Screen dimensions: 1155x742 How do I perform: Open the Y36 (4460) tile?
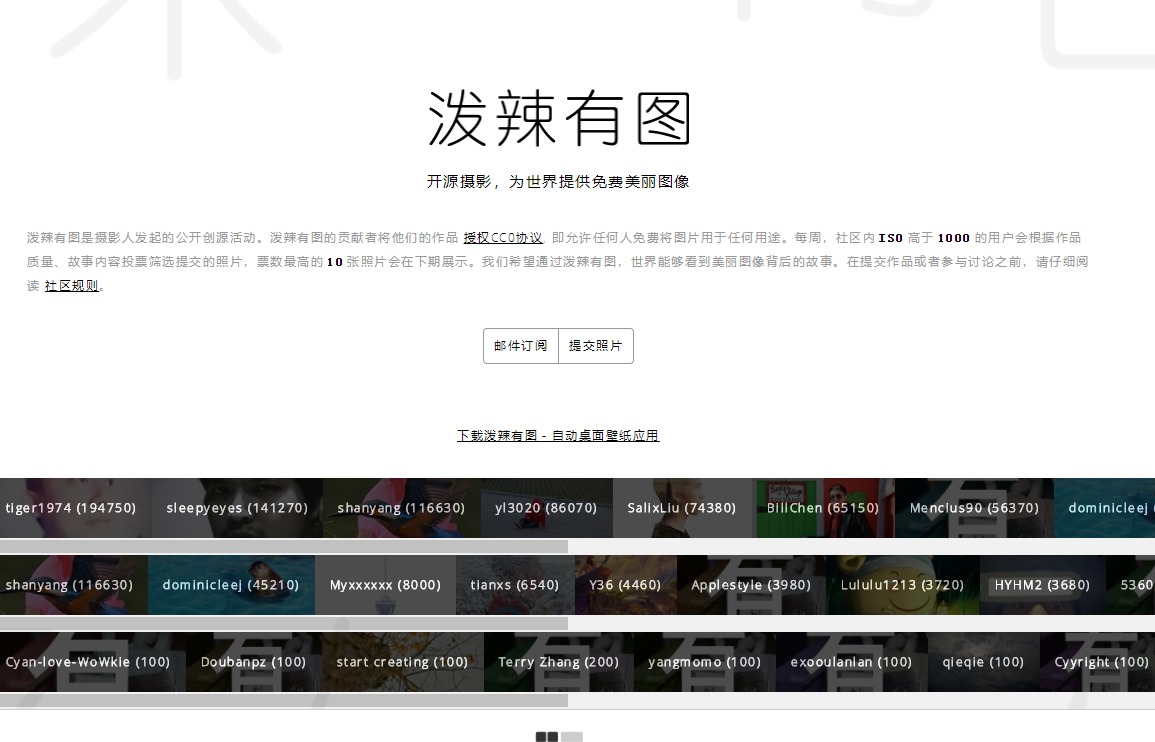(625, 585)
